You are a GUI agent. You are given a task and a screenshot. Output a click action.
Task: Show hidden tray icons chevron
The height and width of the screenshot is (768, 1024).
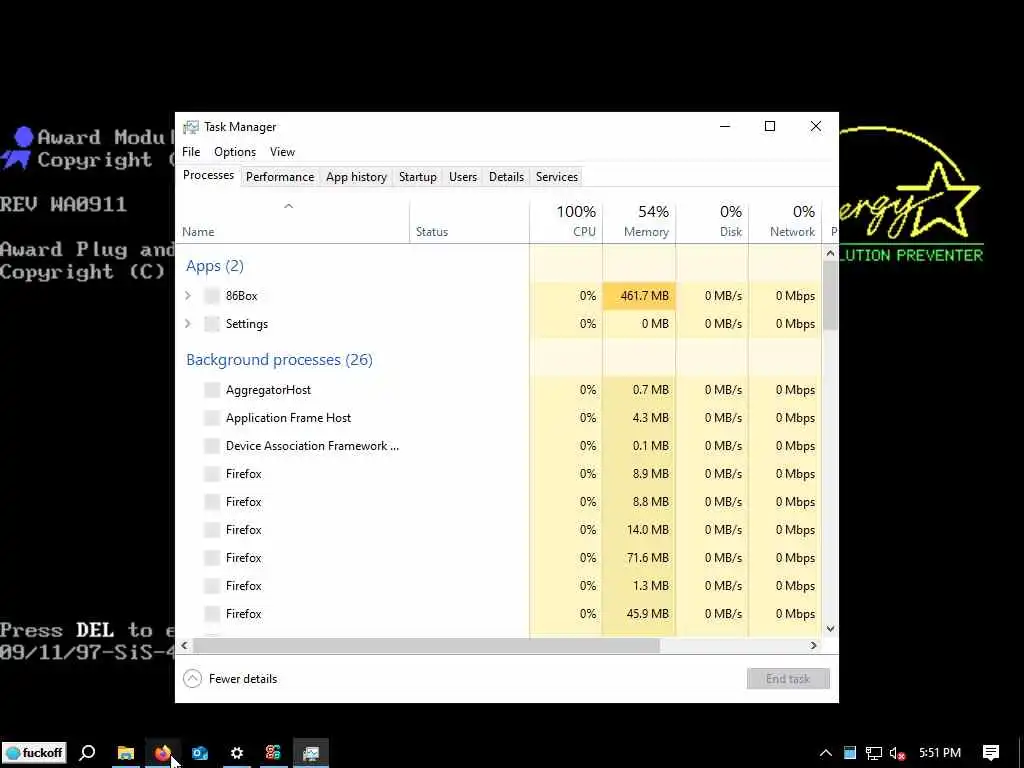coord(825,753)
